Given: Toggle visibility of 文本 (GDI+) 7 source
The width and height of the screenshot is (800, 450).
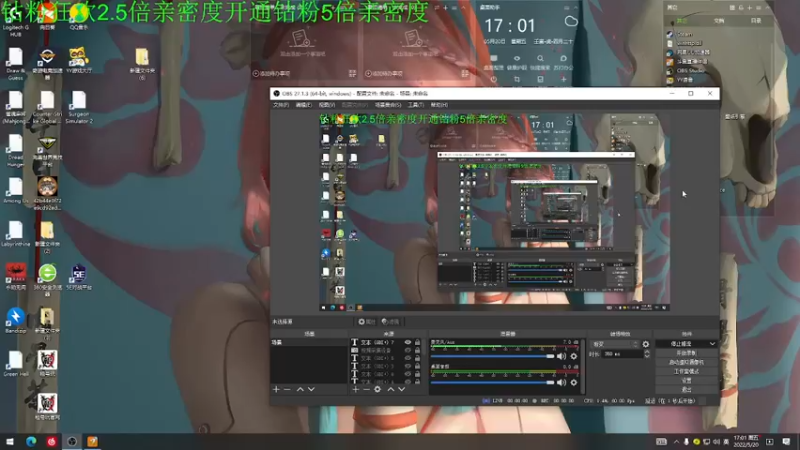Looking at the screenshot, I should 408,342.
